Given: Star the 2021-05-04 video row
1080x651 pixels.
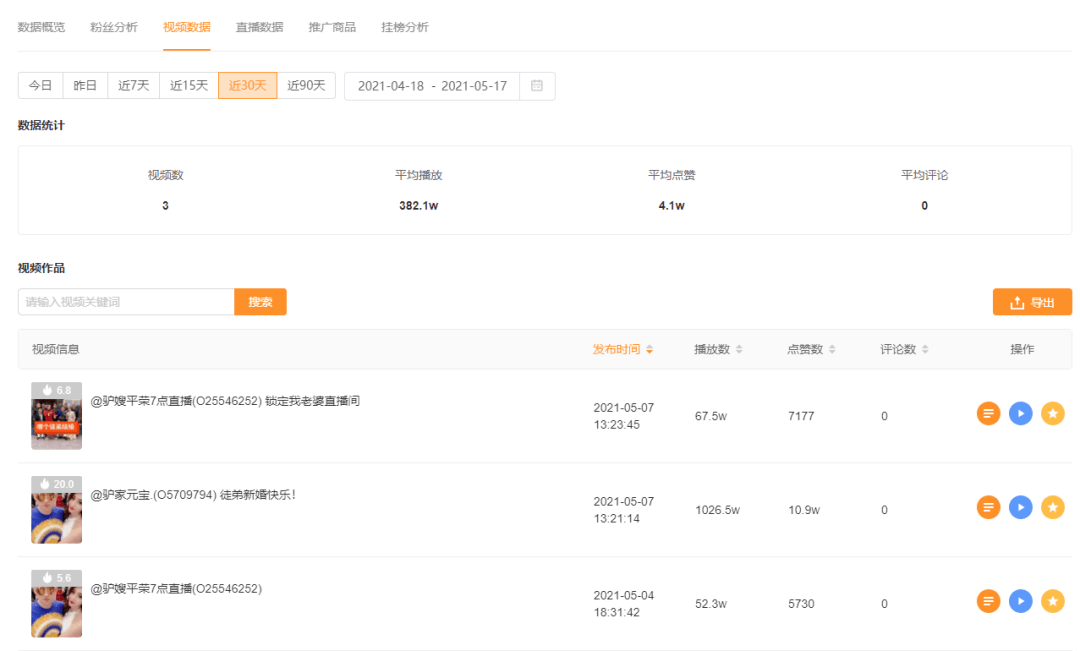Looking at the screenshot, I should point(1052,601).
